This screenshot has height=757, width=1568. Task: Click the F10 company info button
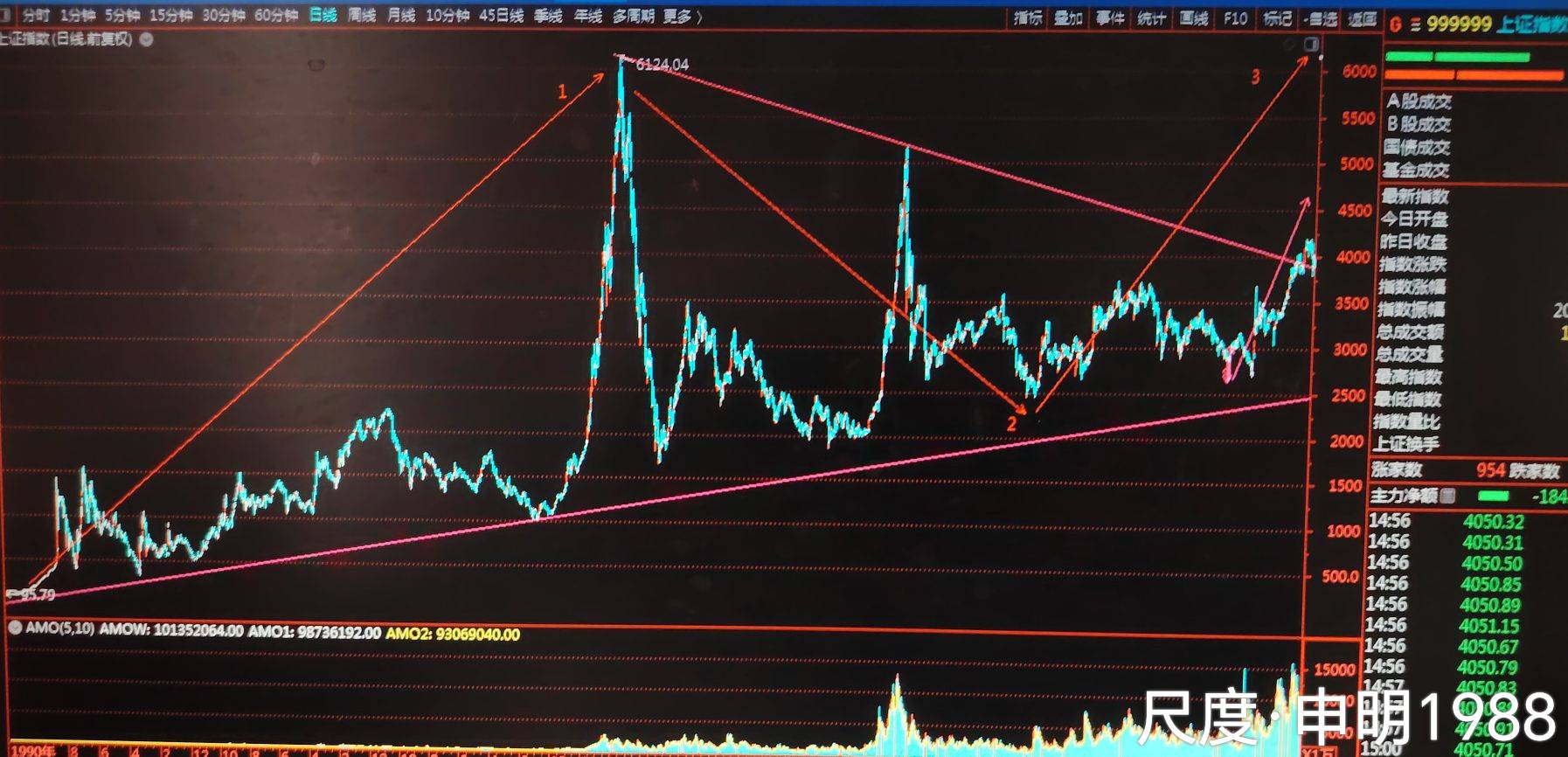1235,18
